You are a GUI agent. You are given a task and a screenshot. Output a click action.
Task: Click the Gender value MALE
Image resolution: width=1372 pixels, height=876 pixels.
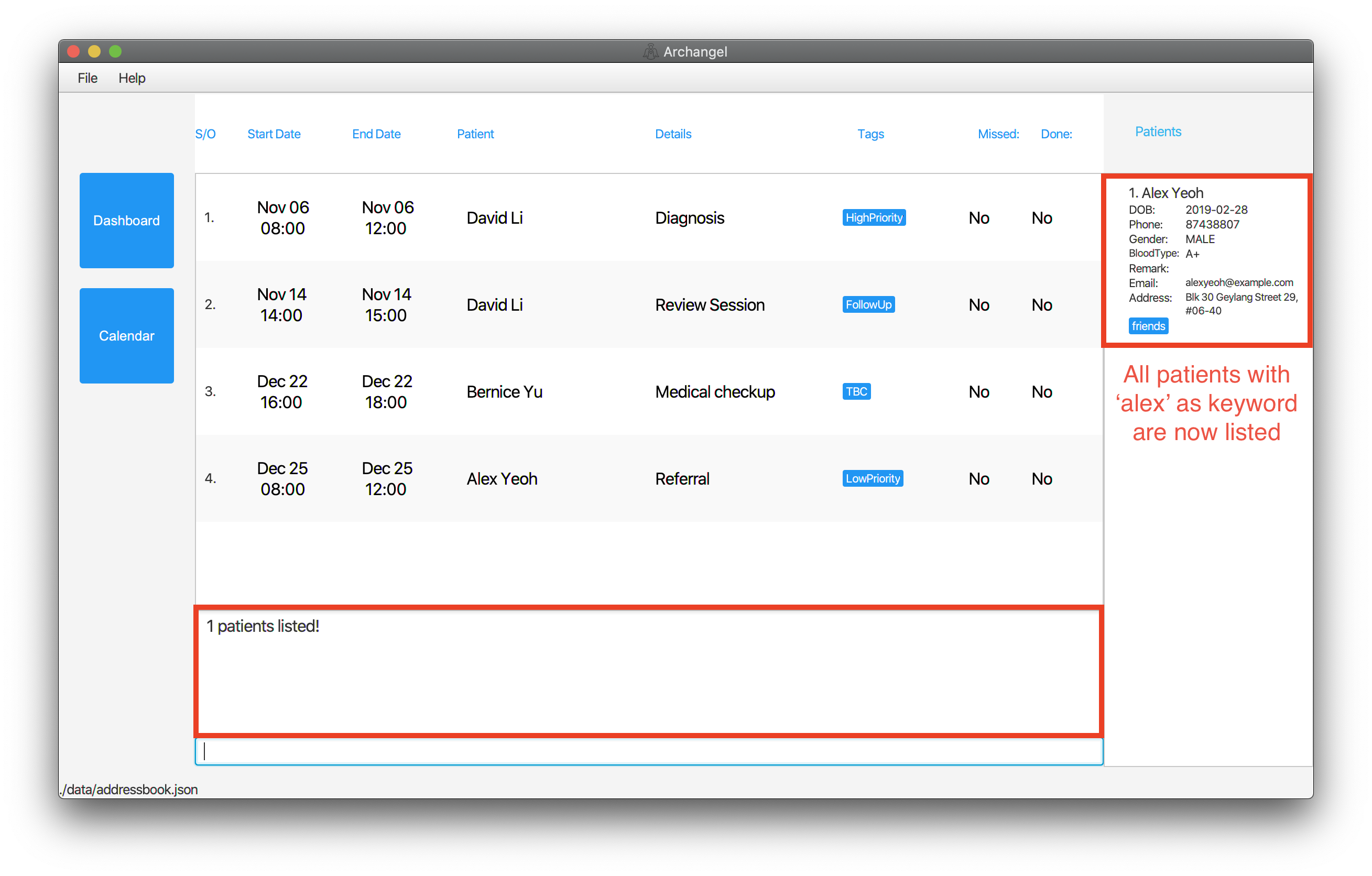point(1200,239)
